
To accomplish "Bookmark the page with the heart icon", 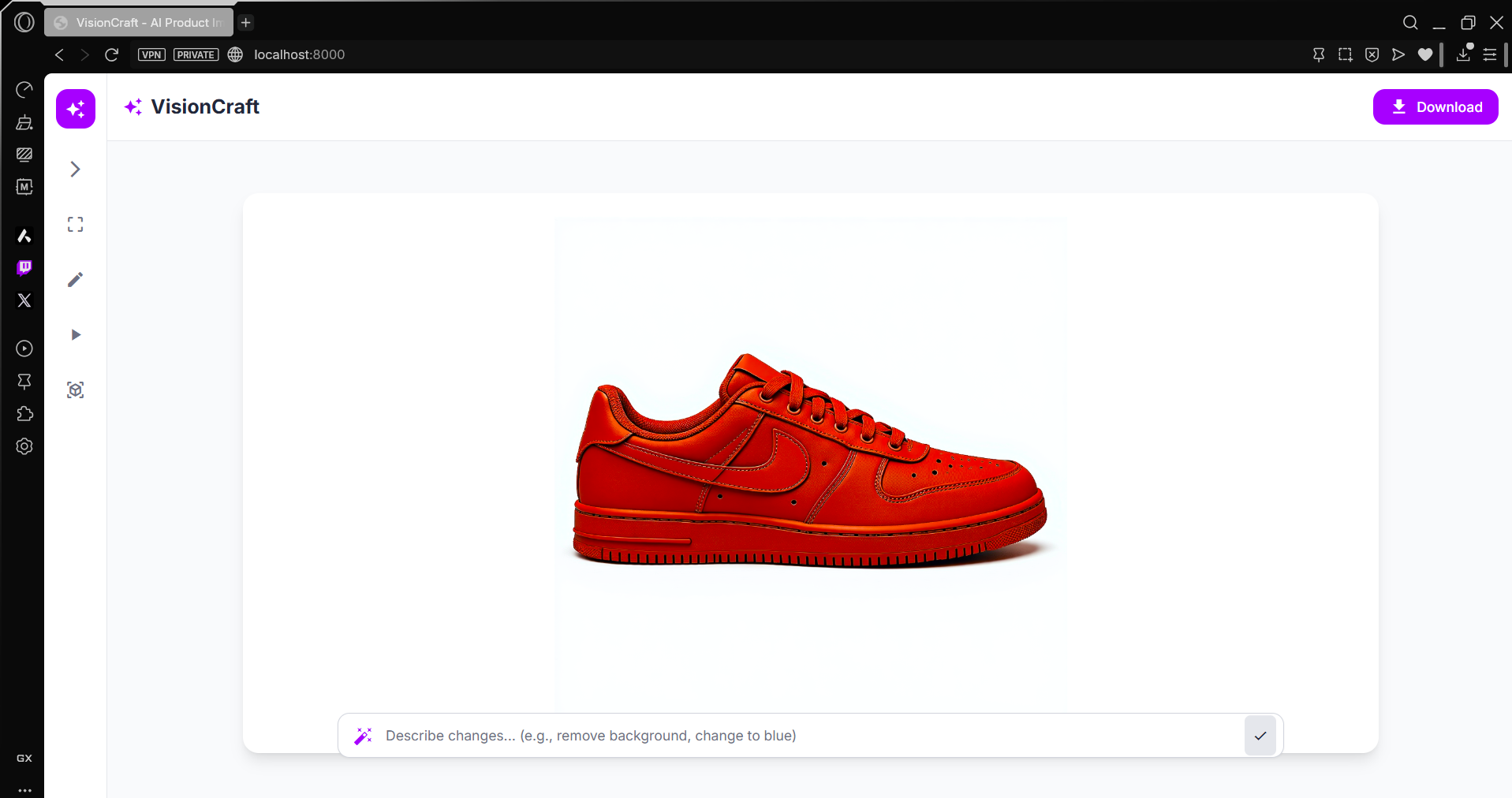I will (1425, 54).
